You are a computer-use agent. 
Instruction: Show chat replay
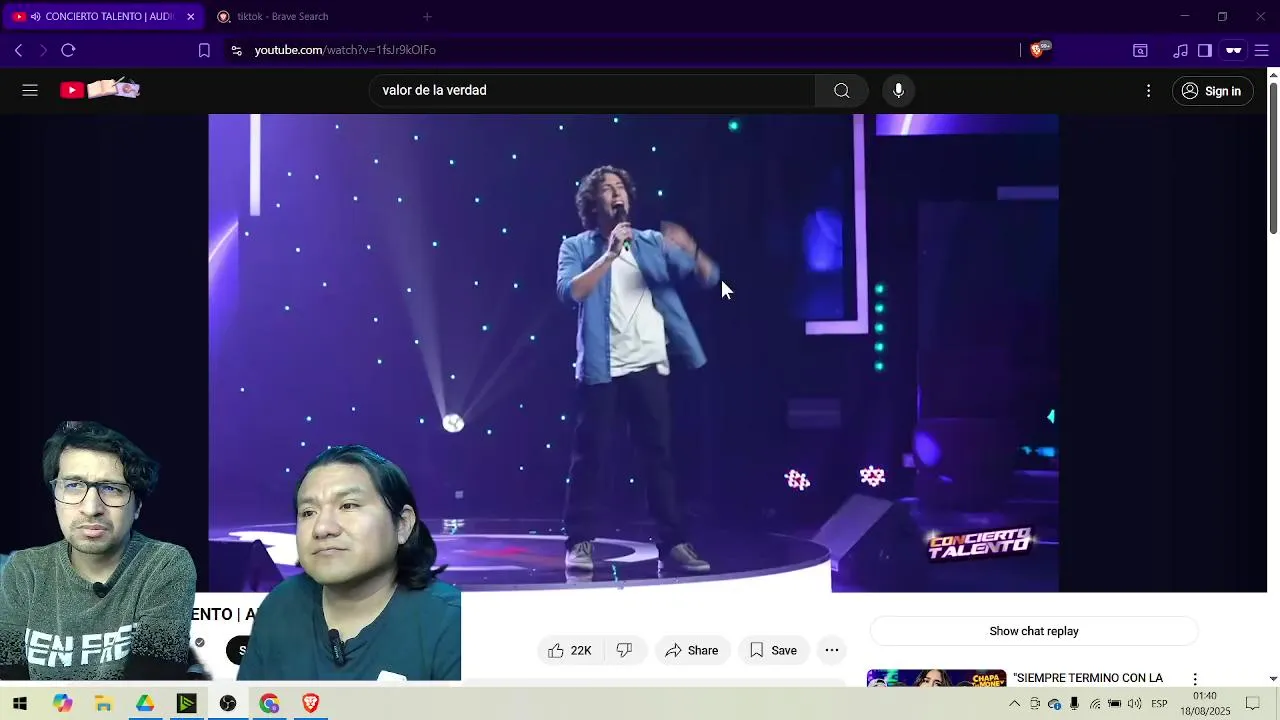point(1034,631)
